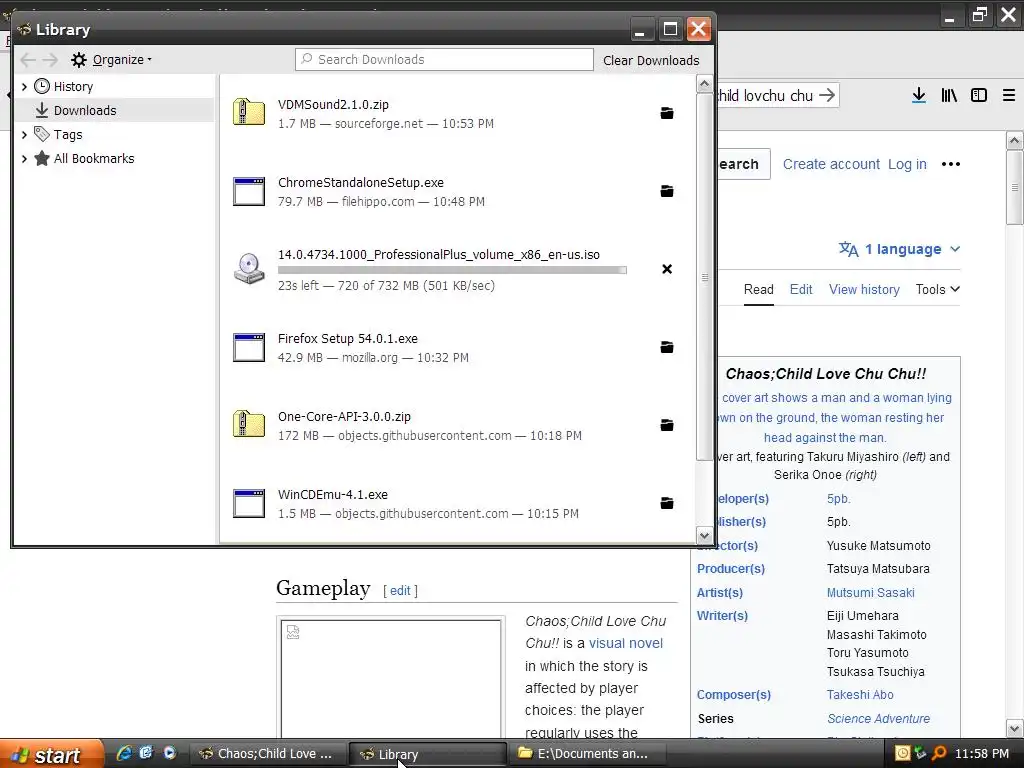Image resolution: width=1024 pixels, height=768 pixels.
Task: Launch Windows Media Player from quick launch
Action: tap(170, 753)
